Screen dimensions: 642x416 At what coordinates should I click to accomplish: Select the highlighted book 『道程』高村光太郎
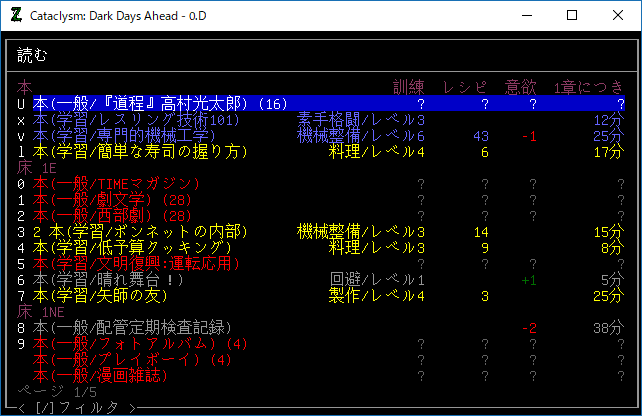pyautogui.click(x=160, y=104)
